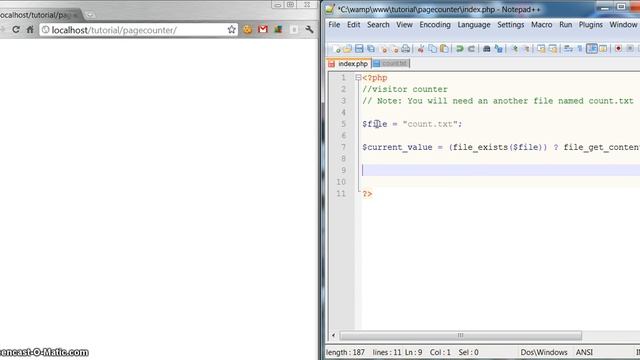Open the File menu in Notepad++
This screenshot has width=640, height=360.
(x=334, y=25)
